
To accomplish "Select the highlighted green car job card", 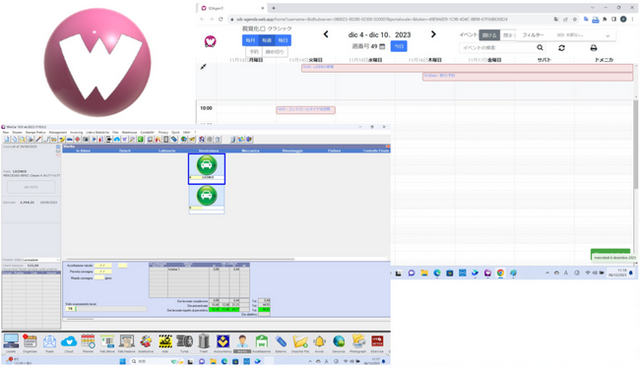I will coord(207,169).
